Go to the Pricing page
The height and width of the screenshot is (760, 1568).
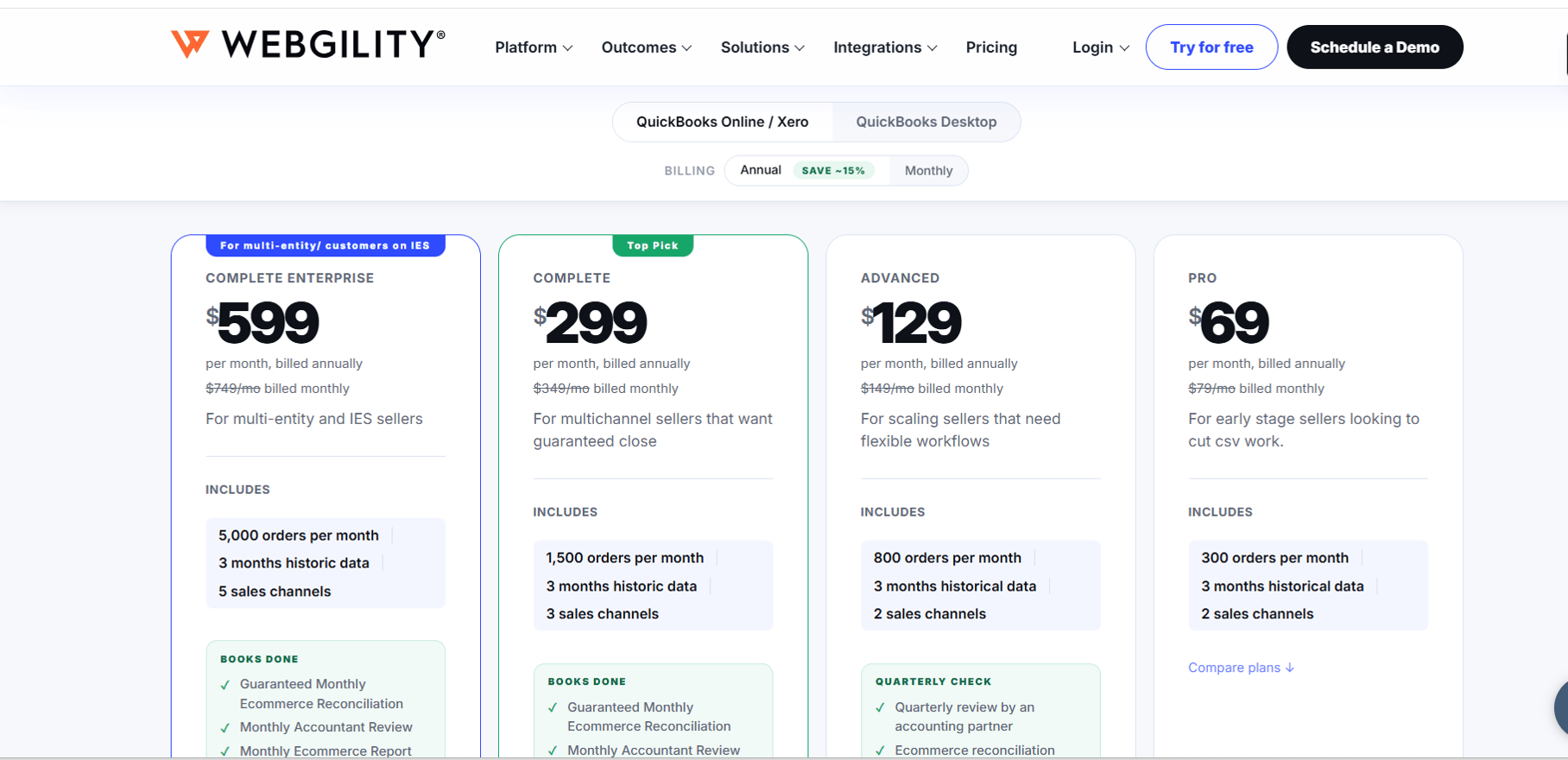pos(991,47)
